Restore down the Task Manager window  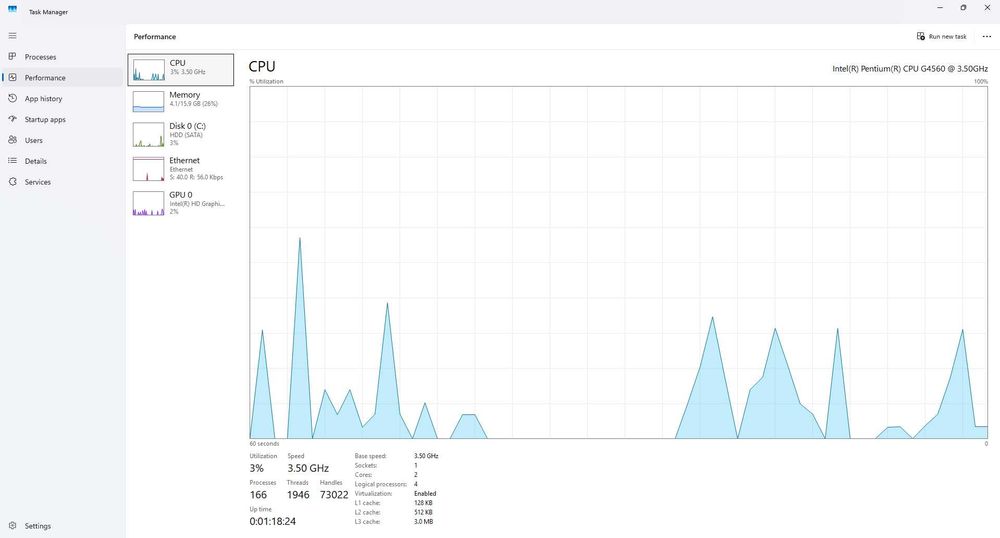963,8
